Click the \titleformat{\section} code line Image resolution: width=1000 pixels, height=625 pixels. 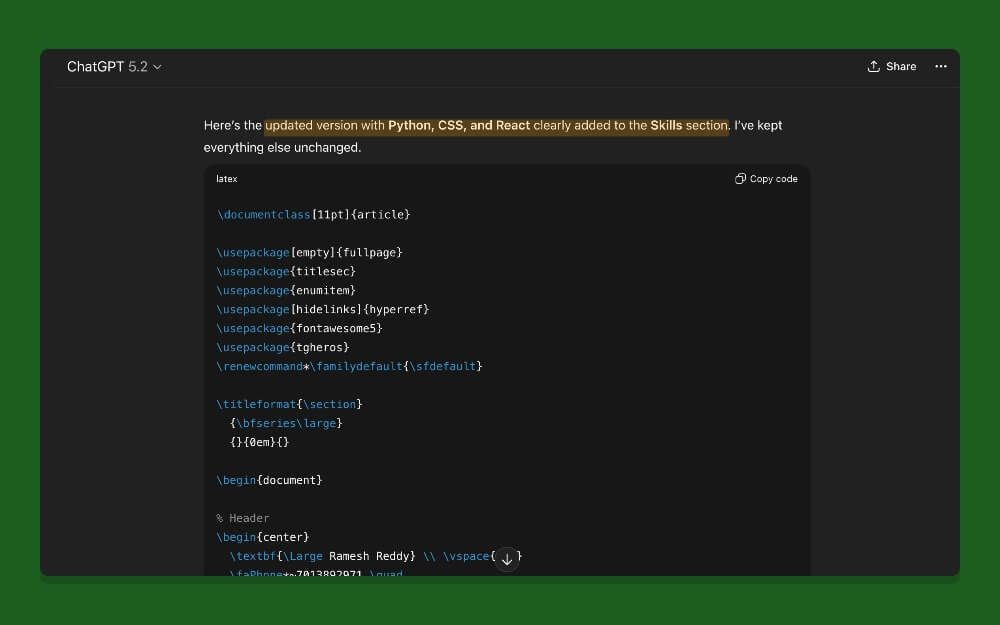(x=289, y=404)
